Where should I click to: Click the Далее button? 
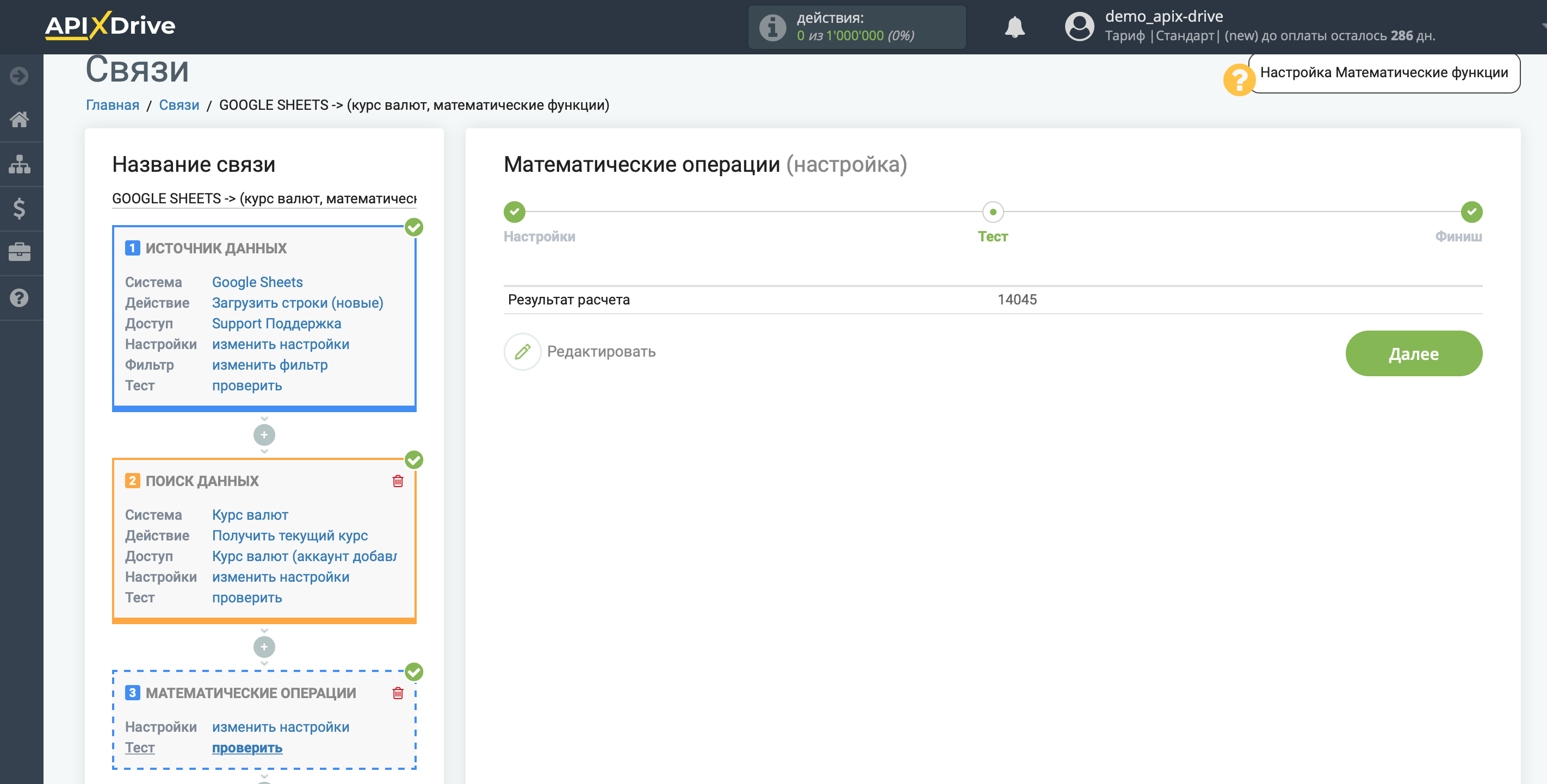pos(1414,353)
